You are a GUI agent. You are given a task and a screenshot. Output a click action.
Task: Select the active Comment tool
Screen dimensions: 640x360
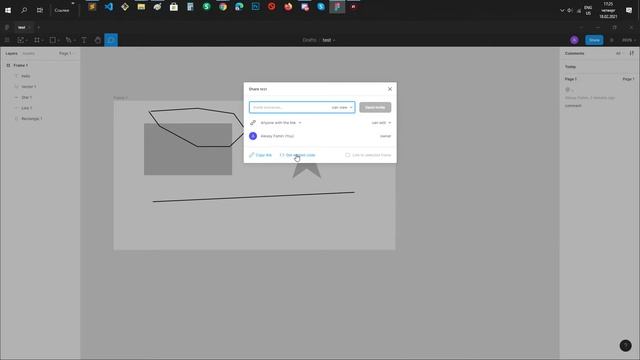click(x=111, y=40)
